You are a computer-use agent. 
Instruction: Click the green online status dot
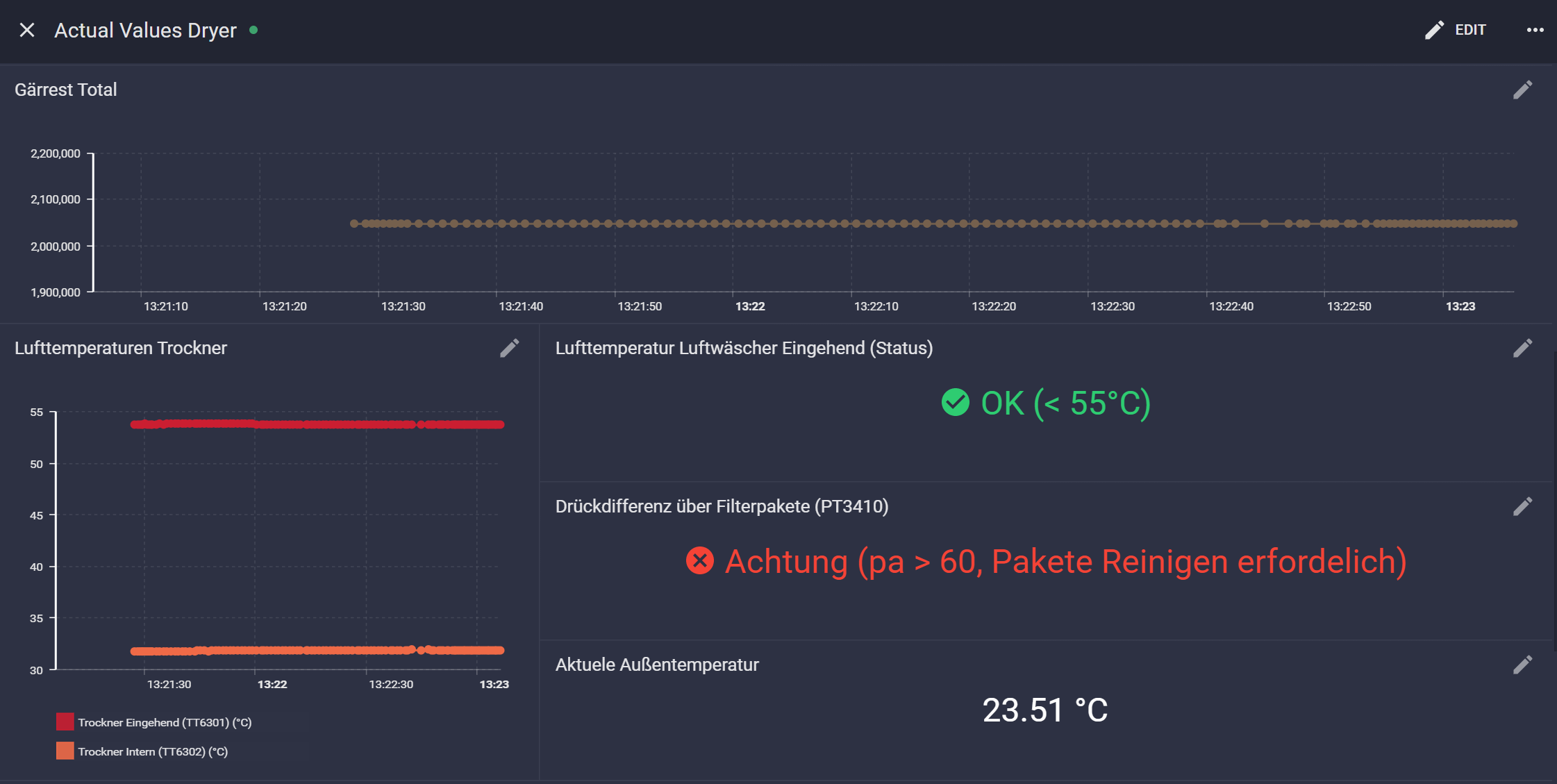click(x=253, y=30)
